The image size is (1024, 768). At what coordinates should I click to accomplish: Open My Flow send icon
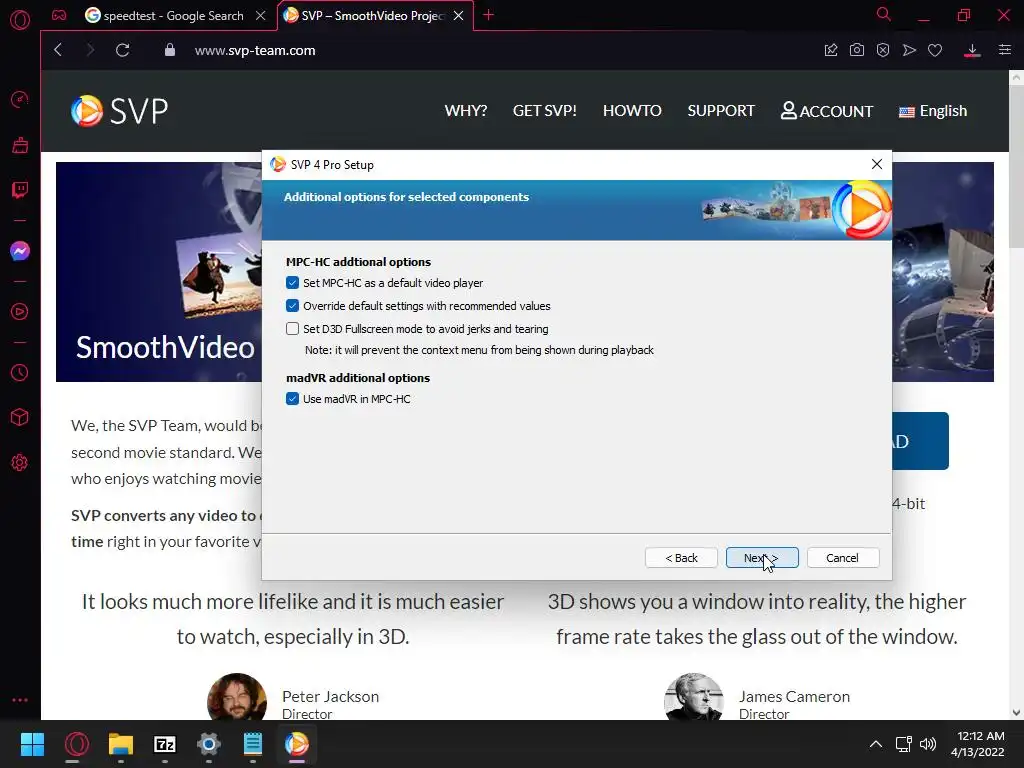909,50
